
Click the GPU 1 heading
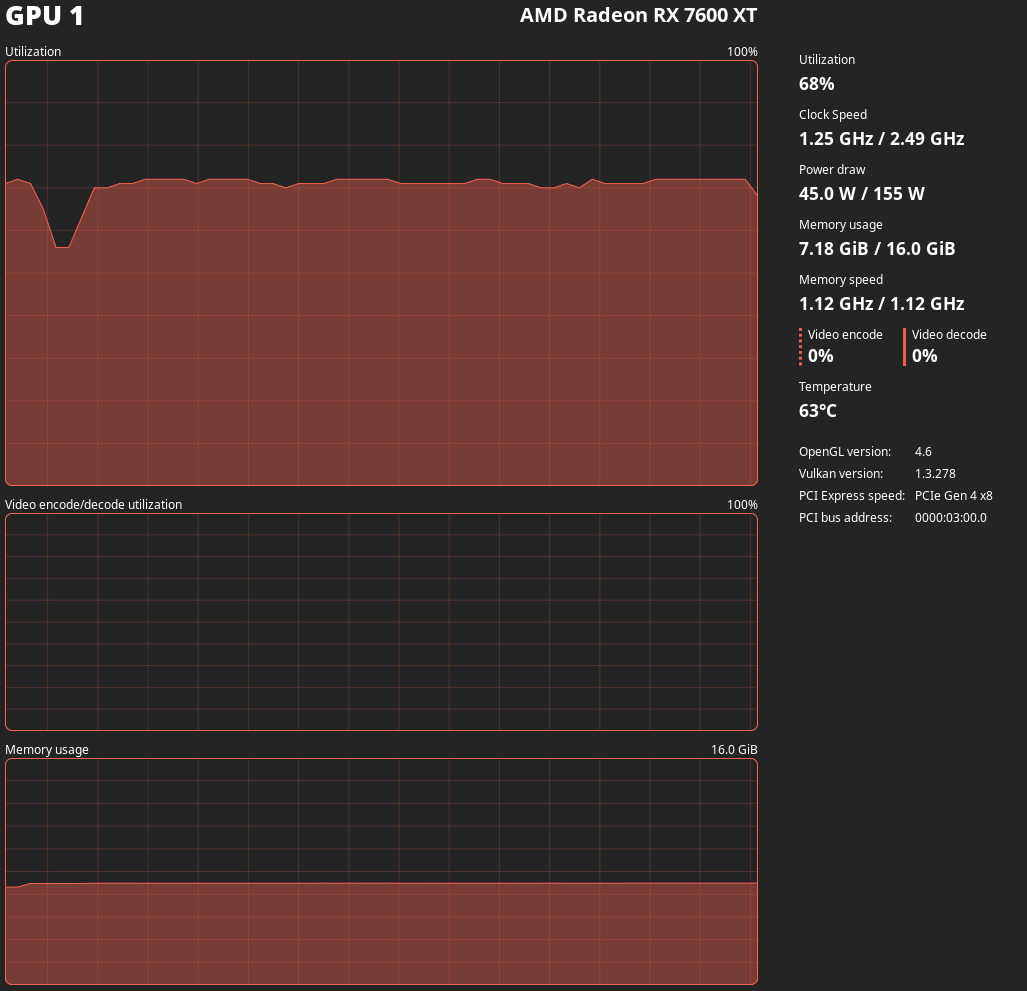45,16
